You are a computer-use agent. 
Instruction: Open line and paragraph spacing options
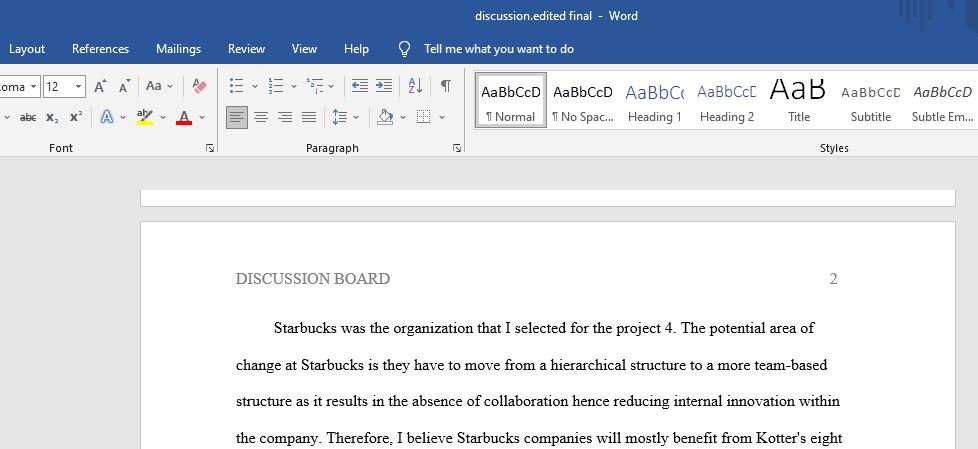(x=340, y=117)
